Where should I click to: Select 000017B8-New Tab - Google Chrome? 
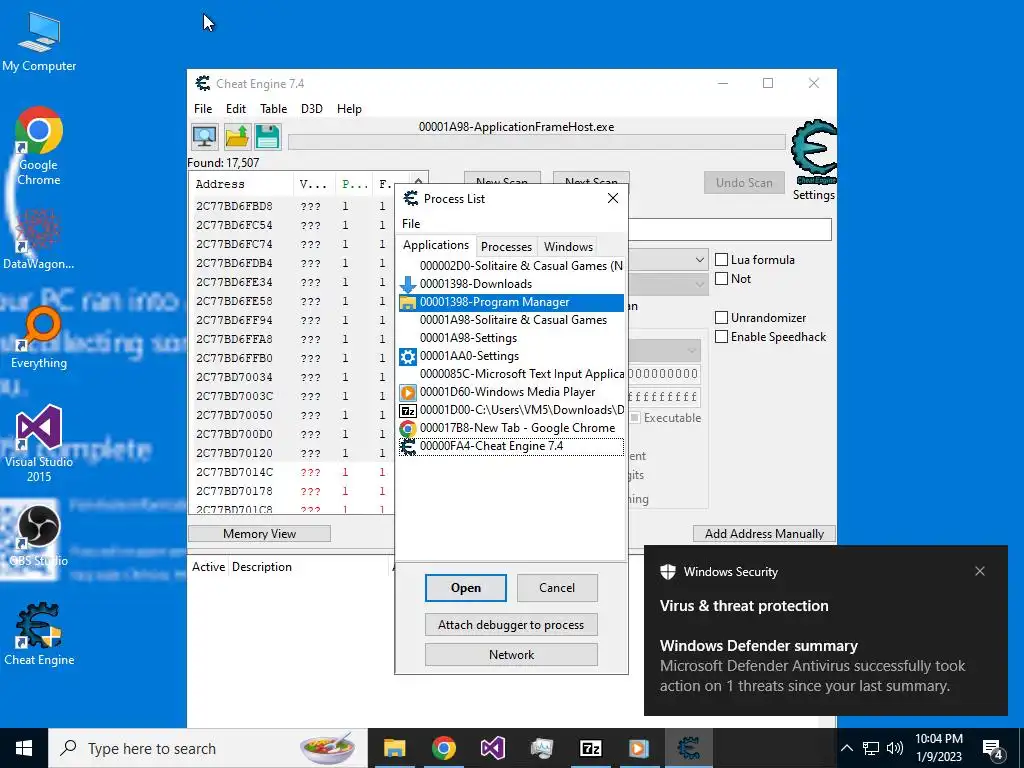click(x=511, y=428)
